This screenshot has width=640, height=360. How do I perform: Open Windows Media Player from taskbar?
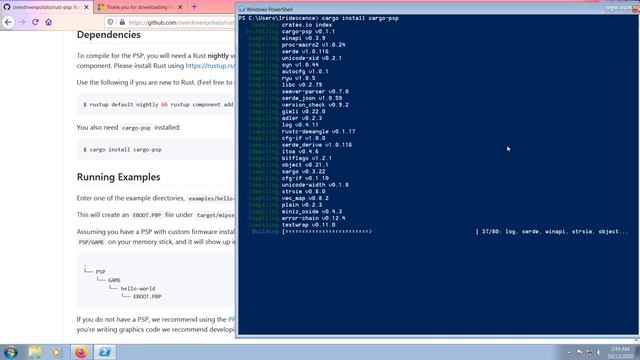coord(57,352)
